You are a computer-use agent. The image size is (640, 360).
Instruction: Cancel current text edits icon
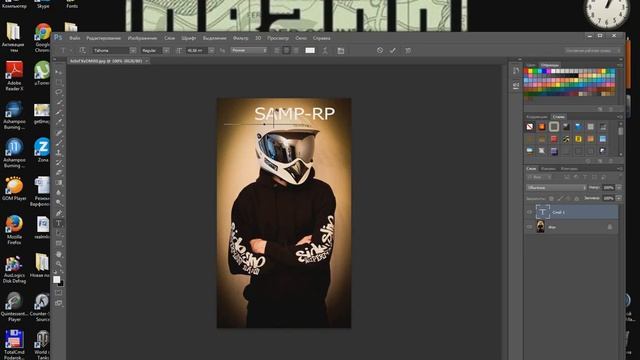(380, 50)
